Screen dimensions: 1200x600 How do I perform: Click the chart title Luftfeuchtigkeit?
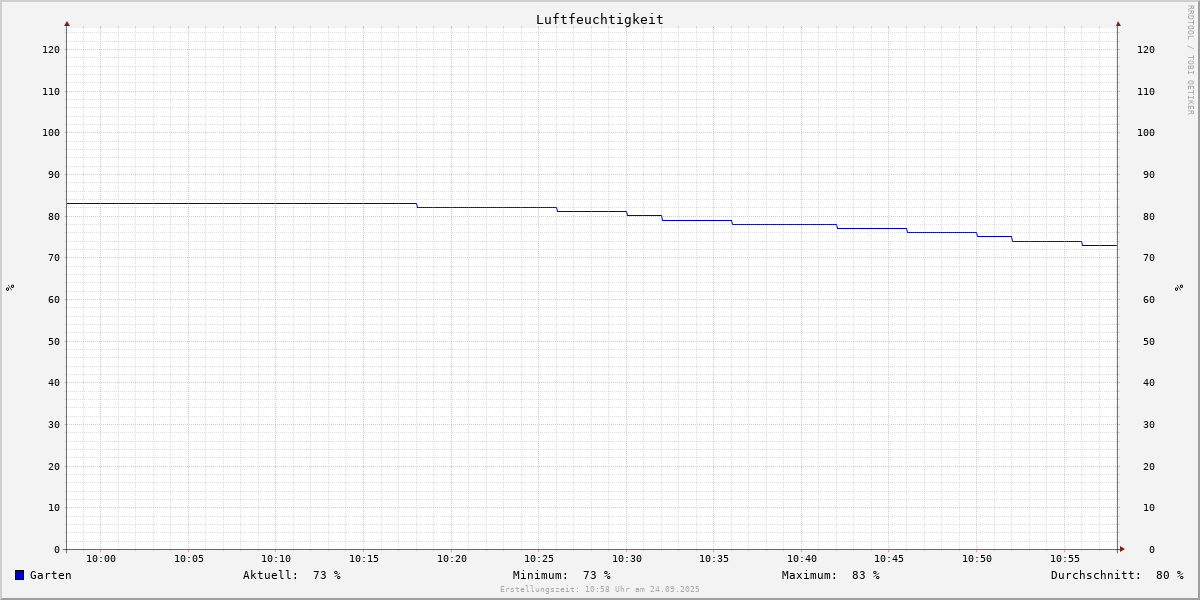coord(600,19)
